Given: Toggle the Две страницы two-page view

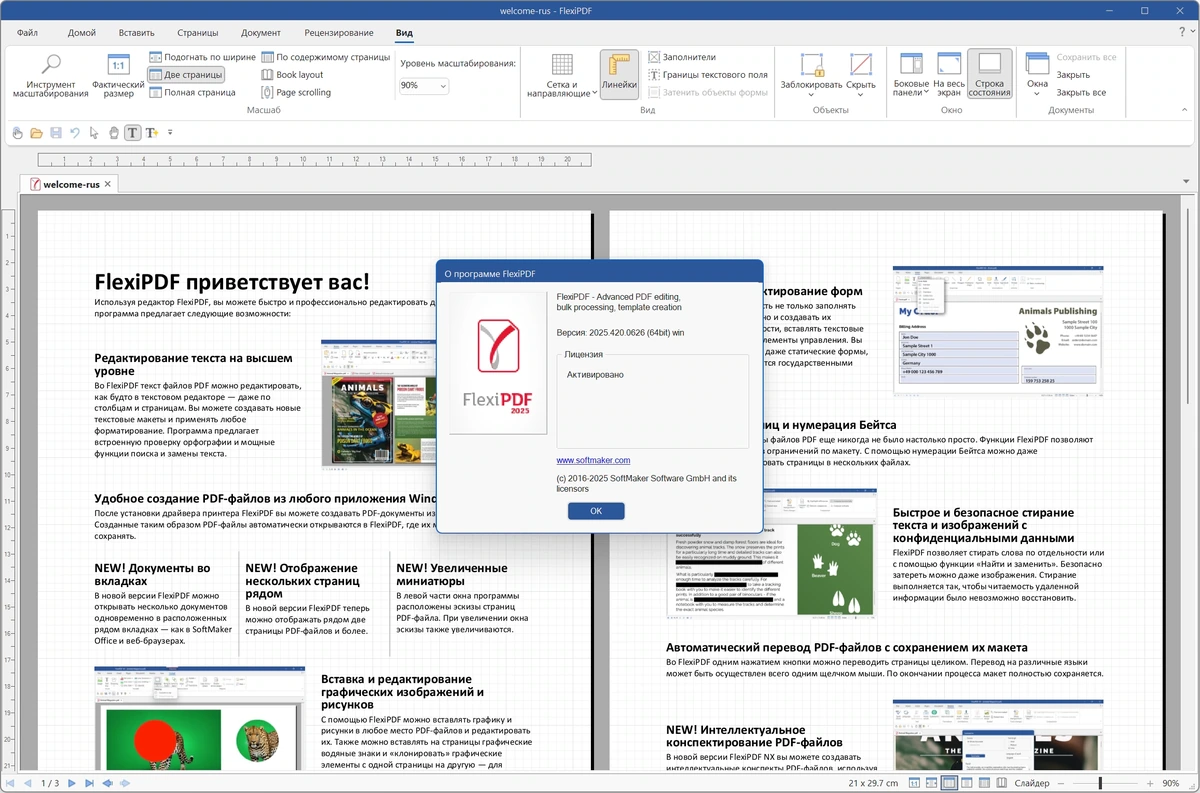Looking at the screenshot, I should (x=186, y=75).
